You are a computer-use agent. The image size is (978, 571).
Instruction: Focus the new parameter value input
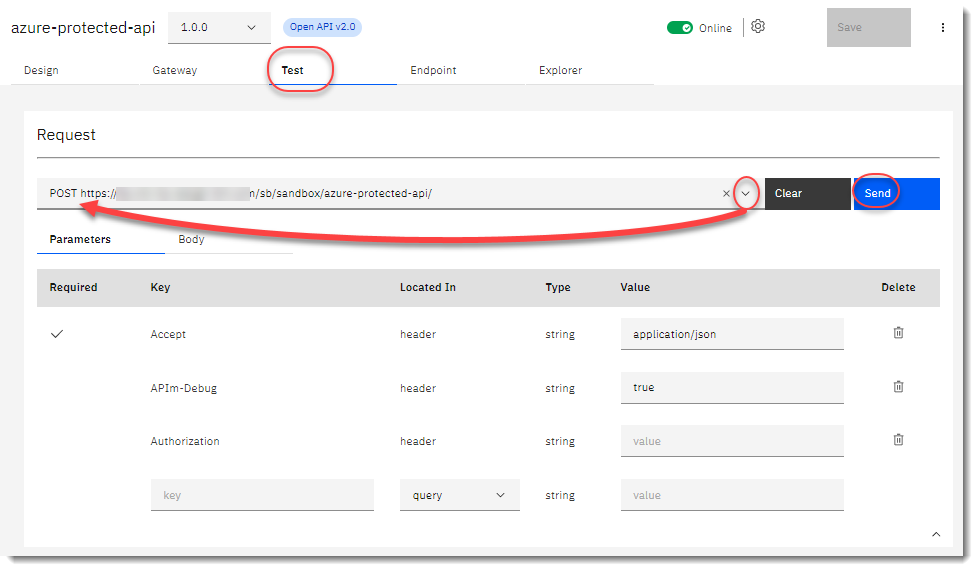(x=732, y=495)
